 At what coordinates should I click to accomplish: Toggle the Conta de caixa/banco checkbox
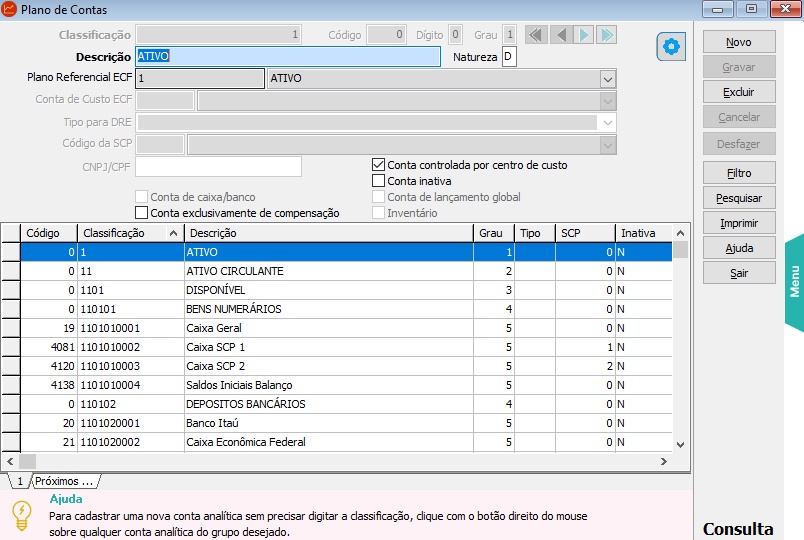[x=142, y=196]
